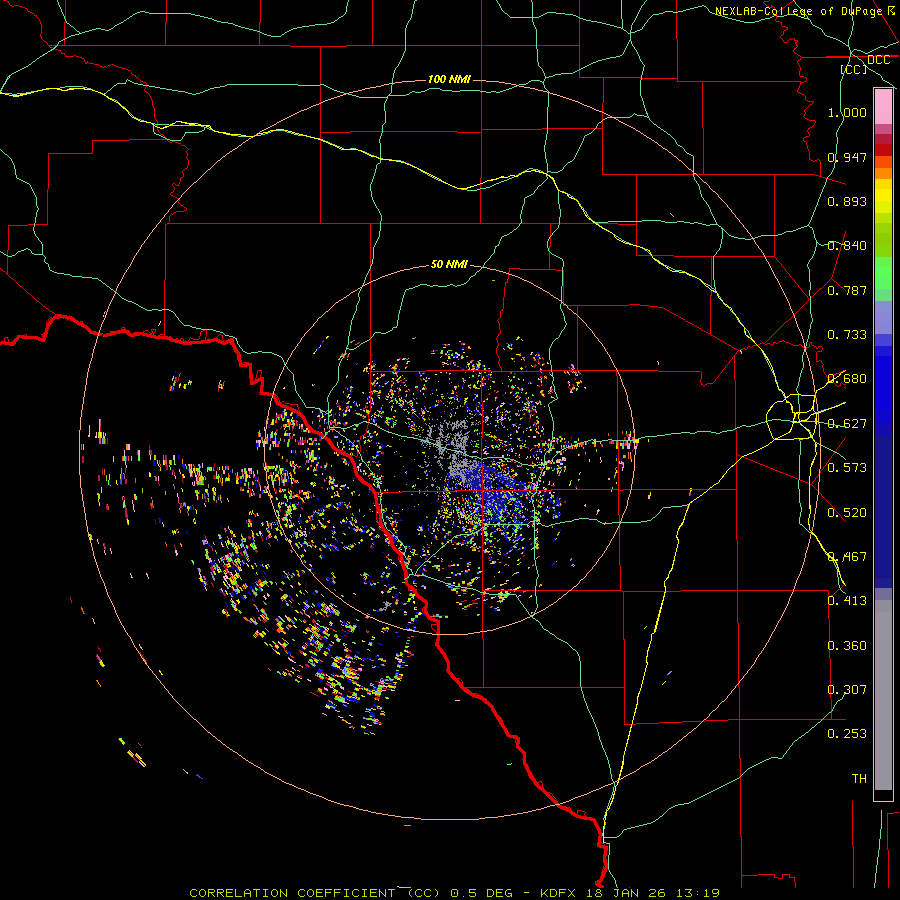Click the 0.253 scale value
The width and height of the screenshot is (900, 900).
847,734
